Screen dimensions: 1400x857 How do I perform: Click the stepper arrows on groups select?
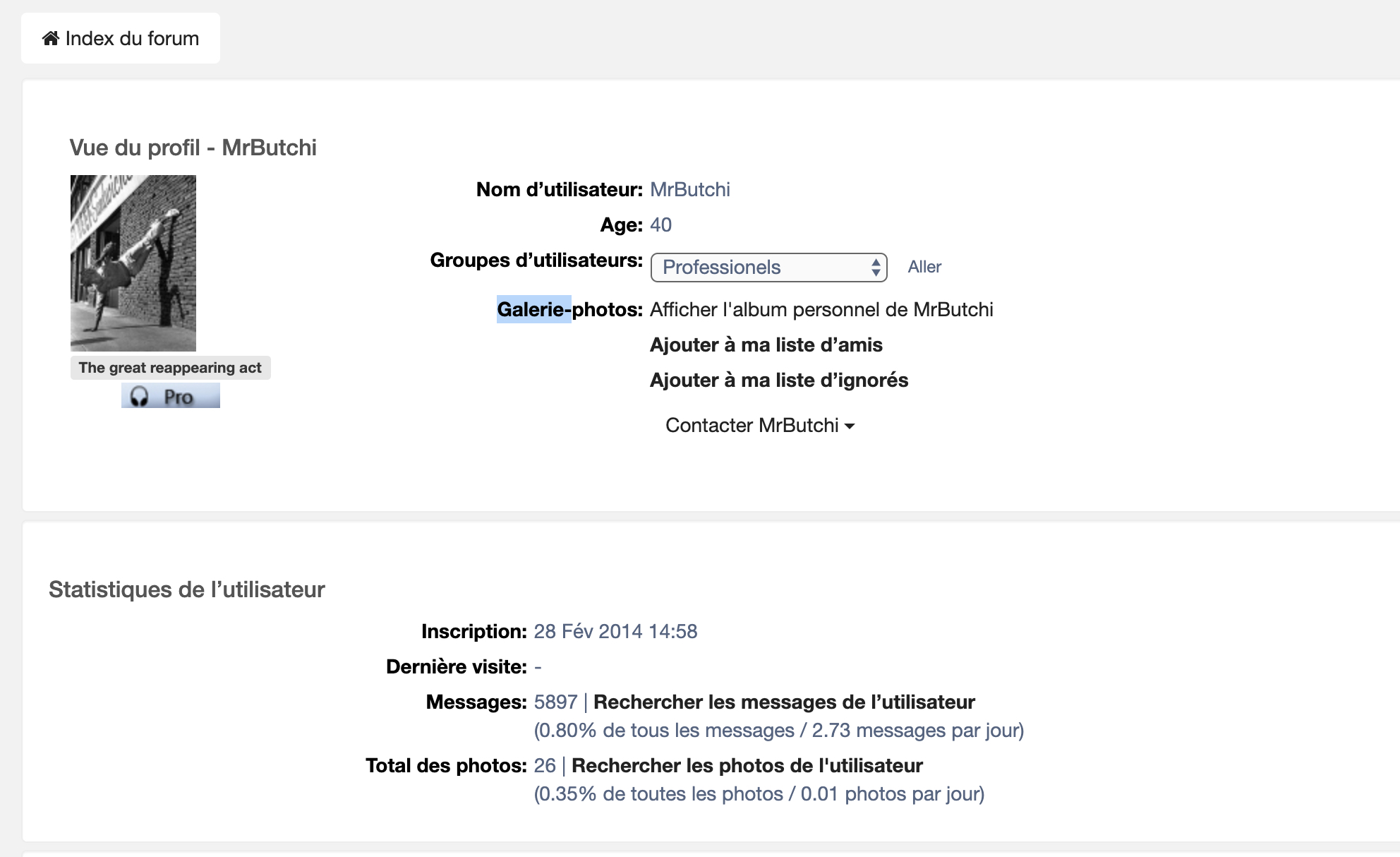(x=876, y=267)
